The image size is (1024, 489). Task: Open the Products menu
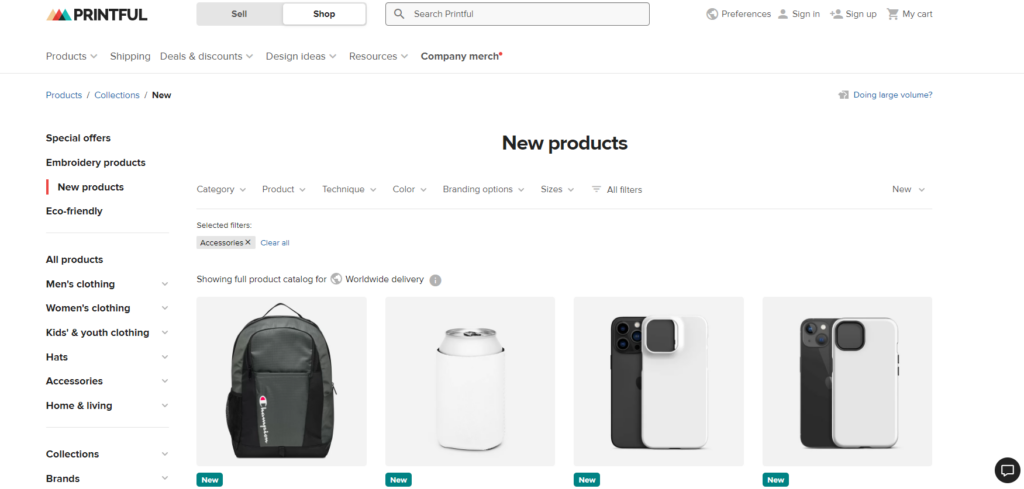(x=72, y=56)
